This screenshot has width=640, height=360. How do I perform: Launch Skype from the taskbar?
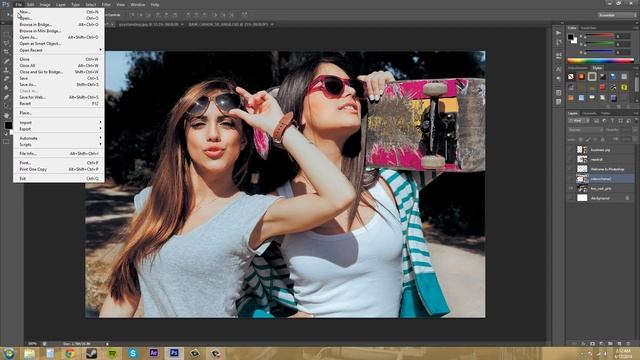tap(133, 353)
